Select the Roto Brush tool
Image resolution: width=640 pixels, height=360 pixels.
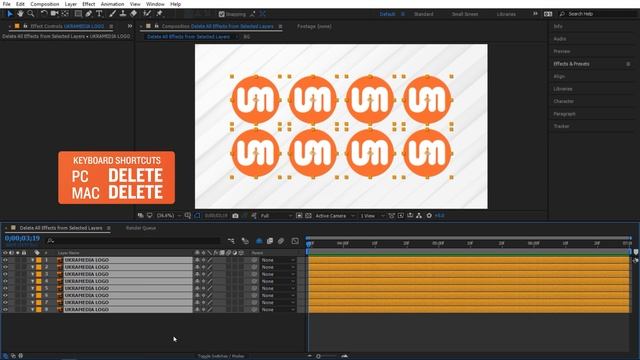click(147, 13)
